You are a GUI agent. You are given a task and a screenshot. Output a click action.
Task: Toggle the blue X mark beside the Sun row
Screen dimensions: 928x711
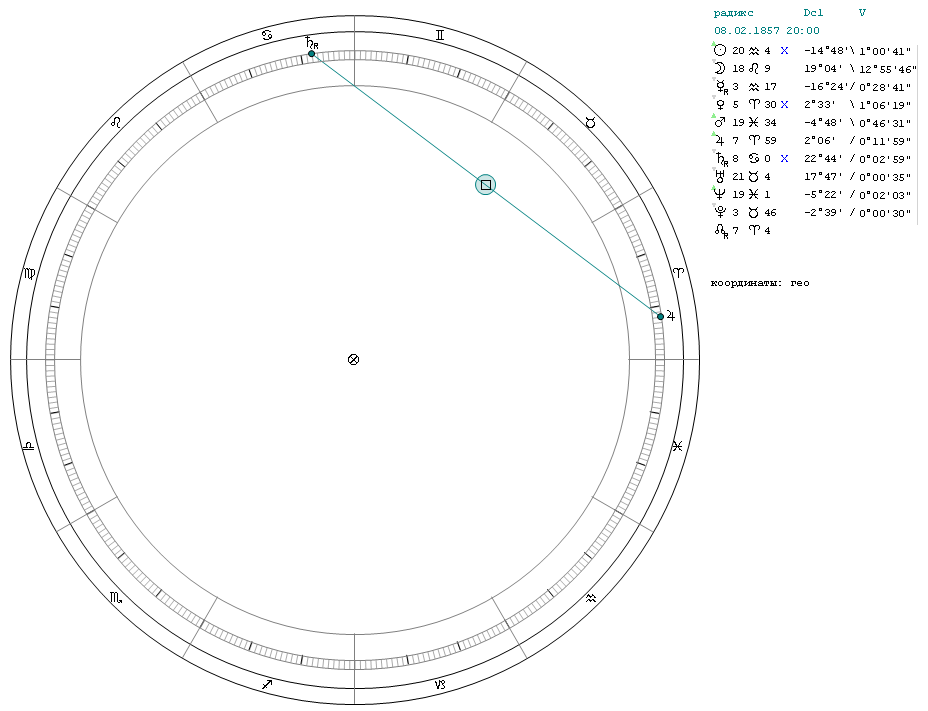784,50
